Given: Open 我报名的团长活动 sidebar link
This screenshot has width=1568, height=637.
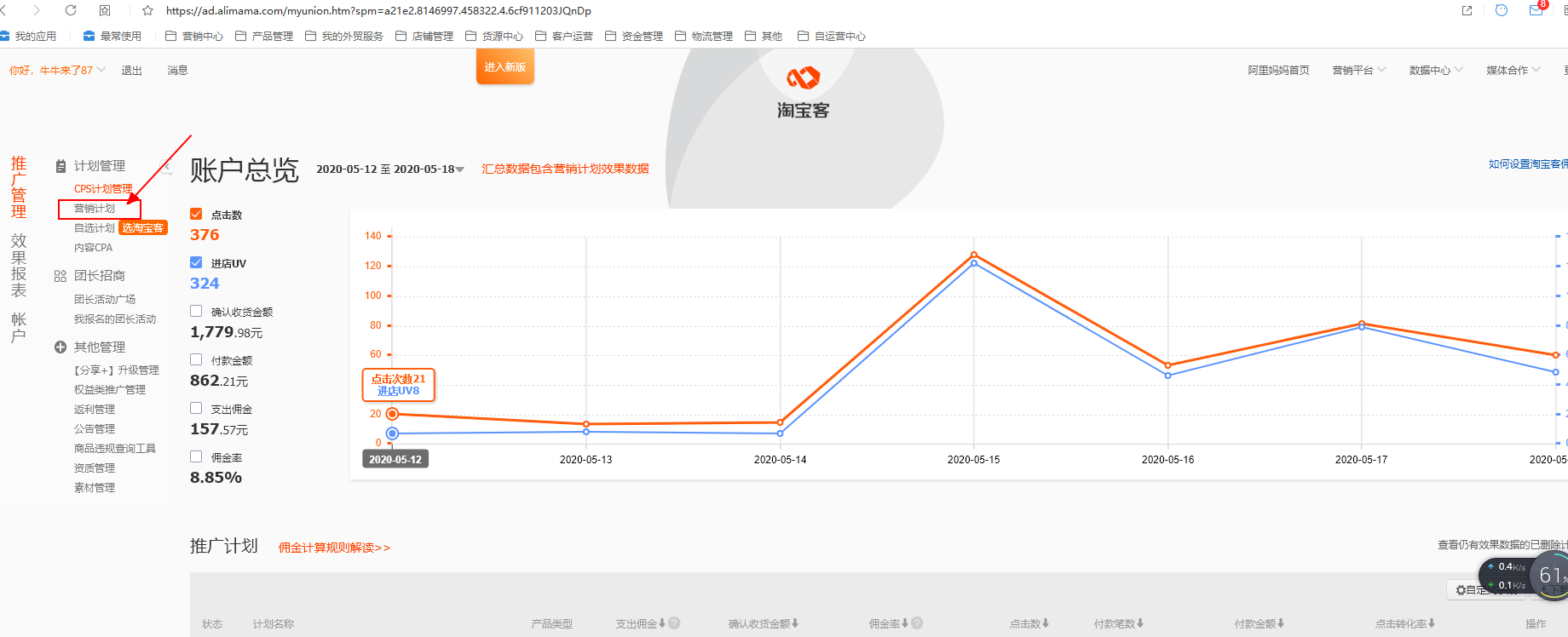Looking at the screenshot, I should [x=115, y=319].
